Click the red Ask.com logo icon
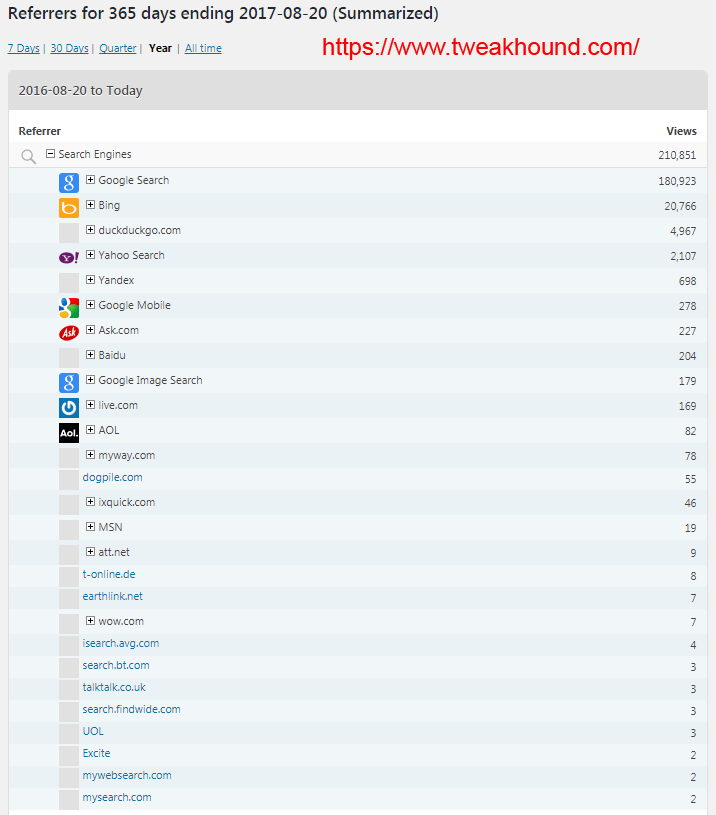The width and height of the screenshot is (716, 815). (69, 333)
